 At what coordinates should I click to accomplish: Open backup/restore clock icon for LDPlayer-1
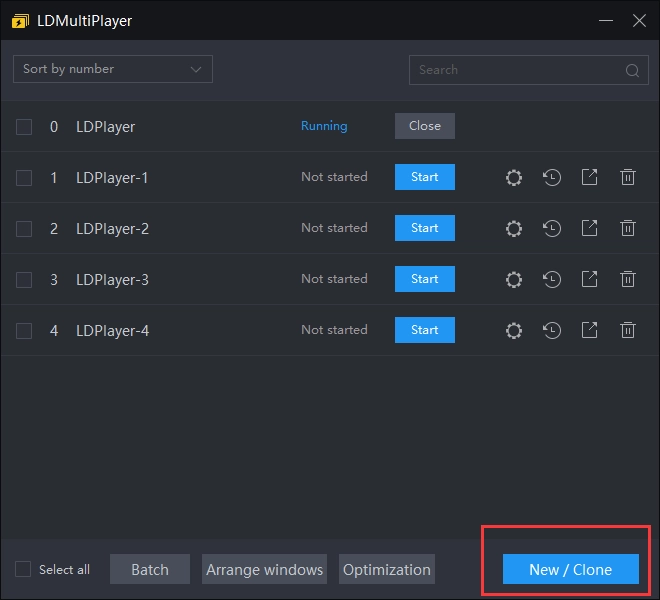point(551,177)
